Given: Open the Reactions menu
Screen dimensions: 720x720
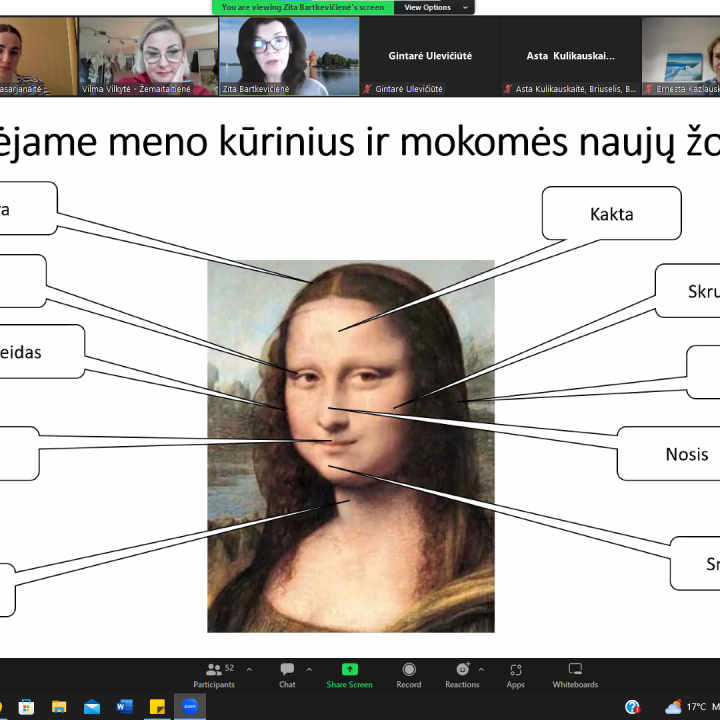Looking at the screenshot, I should point(462,675).
